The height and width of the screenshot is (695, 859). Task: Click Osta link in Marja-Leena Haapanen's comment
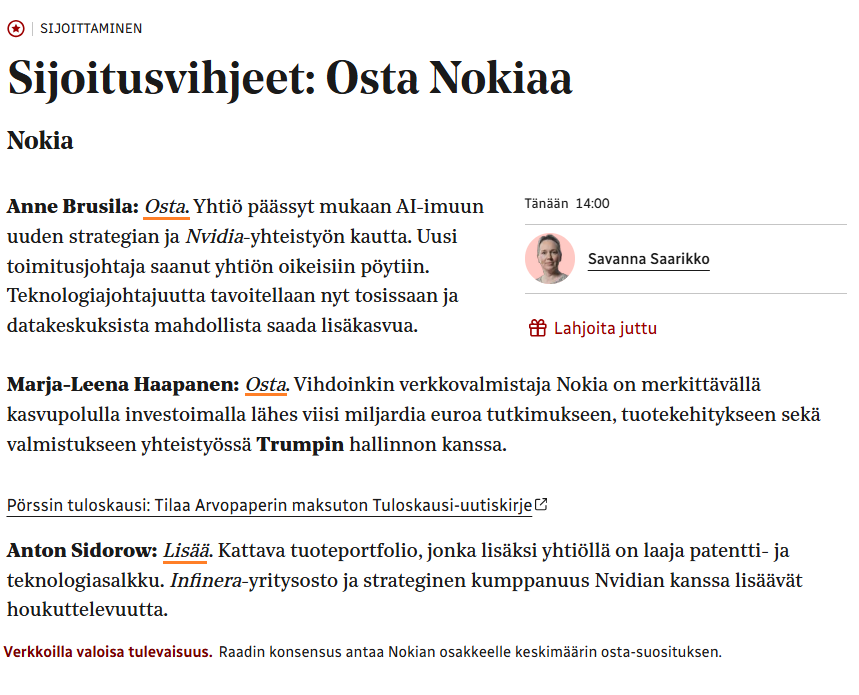point(266,384)
